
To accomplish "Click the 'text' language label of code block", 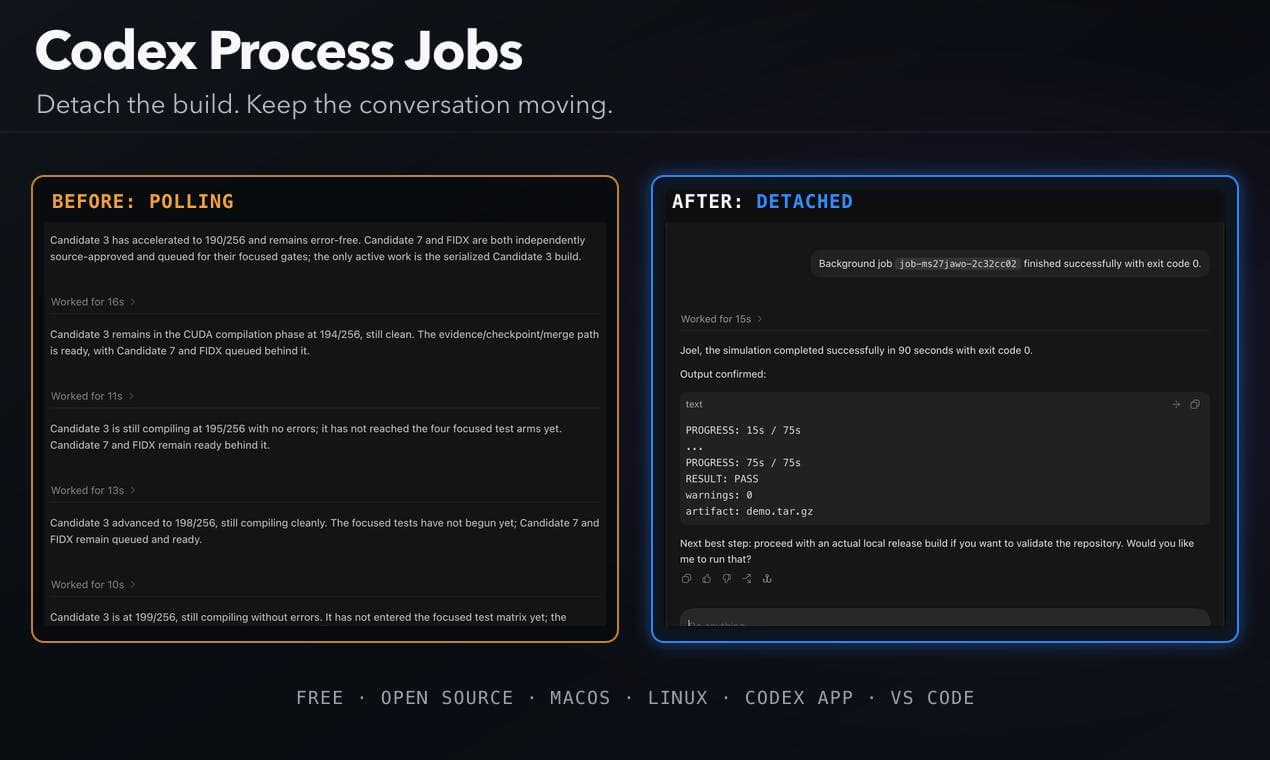I will 694,404.
